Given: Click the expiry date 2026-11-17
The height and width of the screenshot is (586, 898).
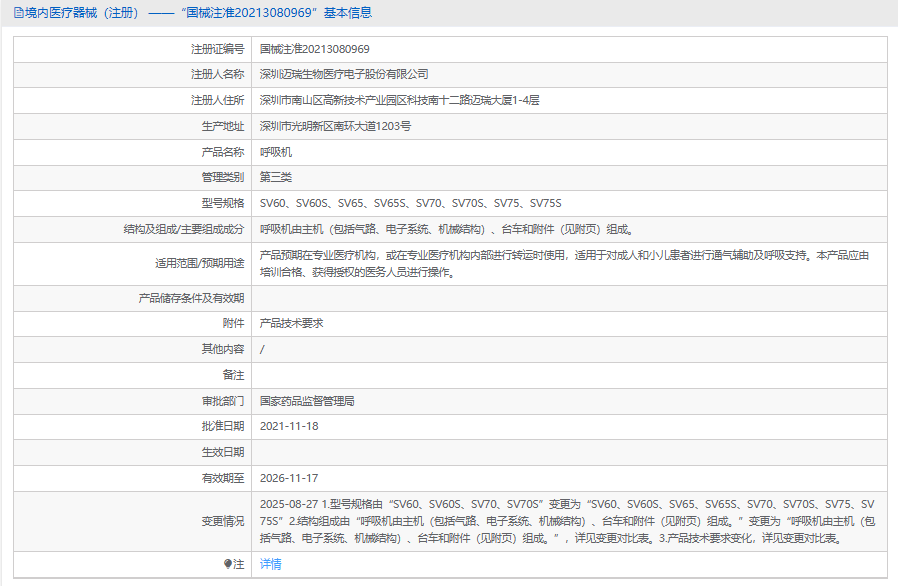Looking at the screenshot, I should pos(289,479).
